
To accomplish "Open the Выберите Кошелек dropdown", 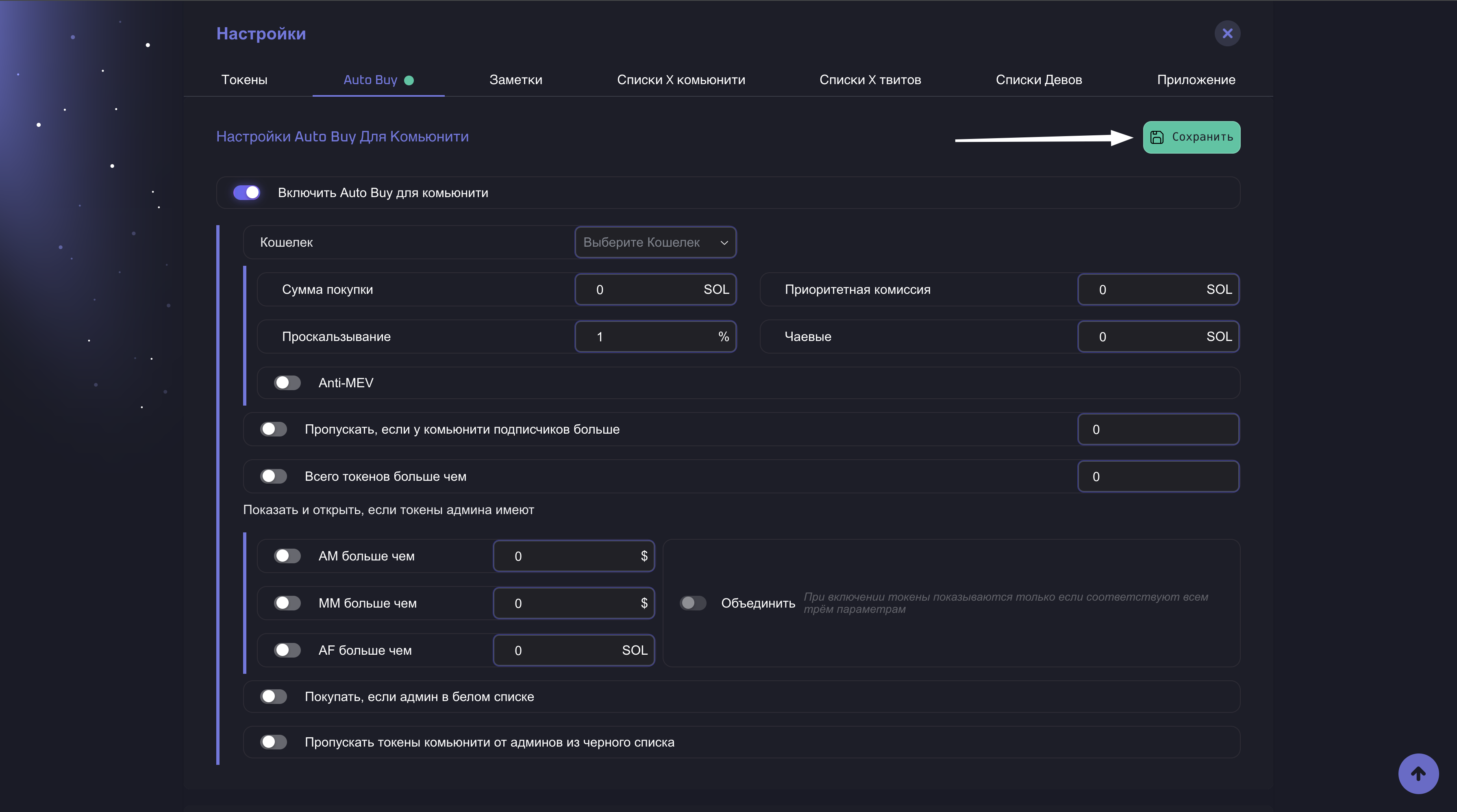I will 655,243.
